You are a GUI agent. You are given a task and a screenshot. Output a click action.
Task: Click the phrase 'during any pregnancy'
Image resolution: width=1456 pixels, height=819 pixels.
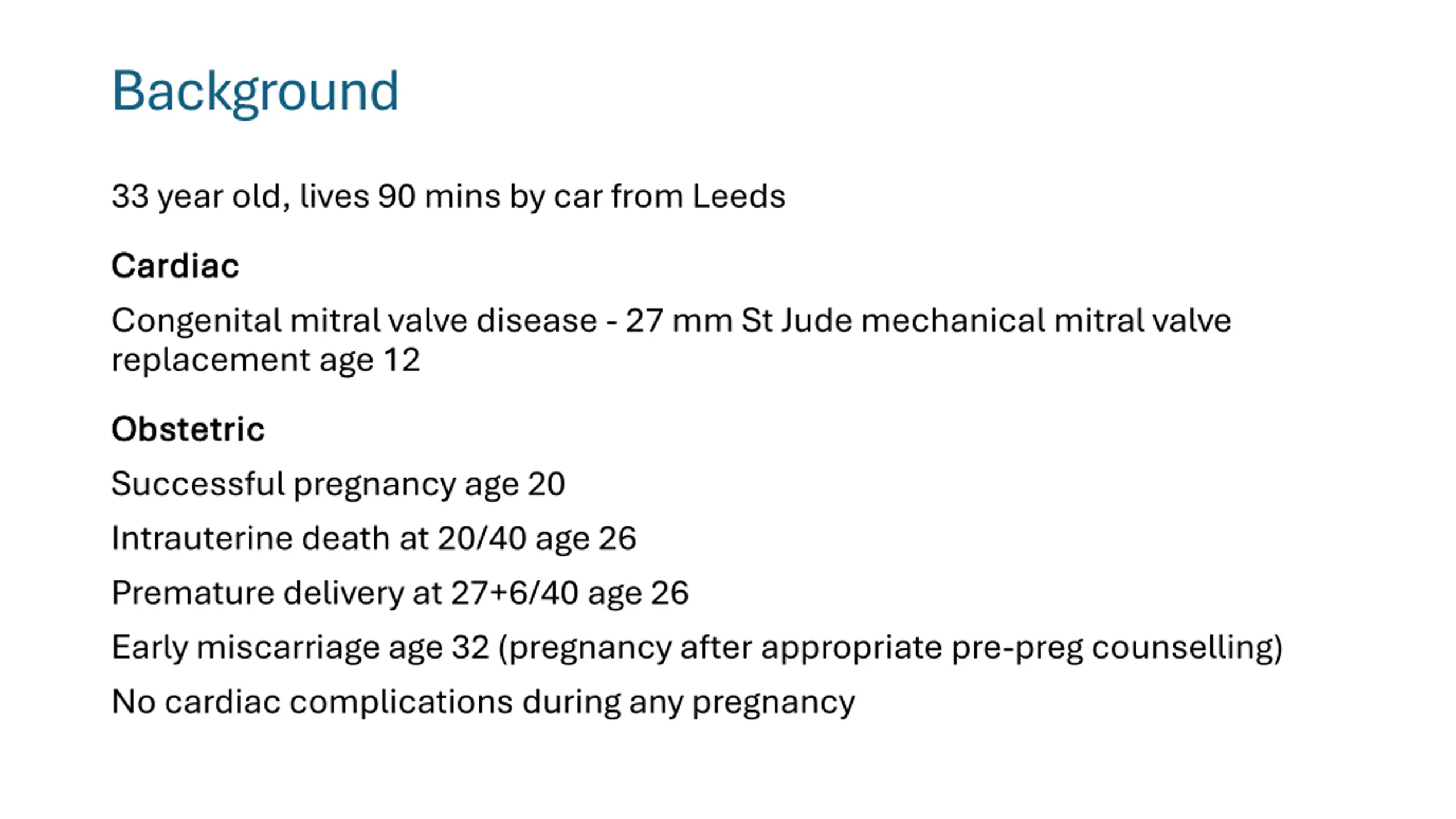click(x=689, y=703)
